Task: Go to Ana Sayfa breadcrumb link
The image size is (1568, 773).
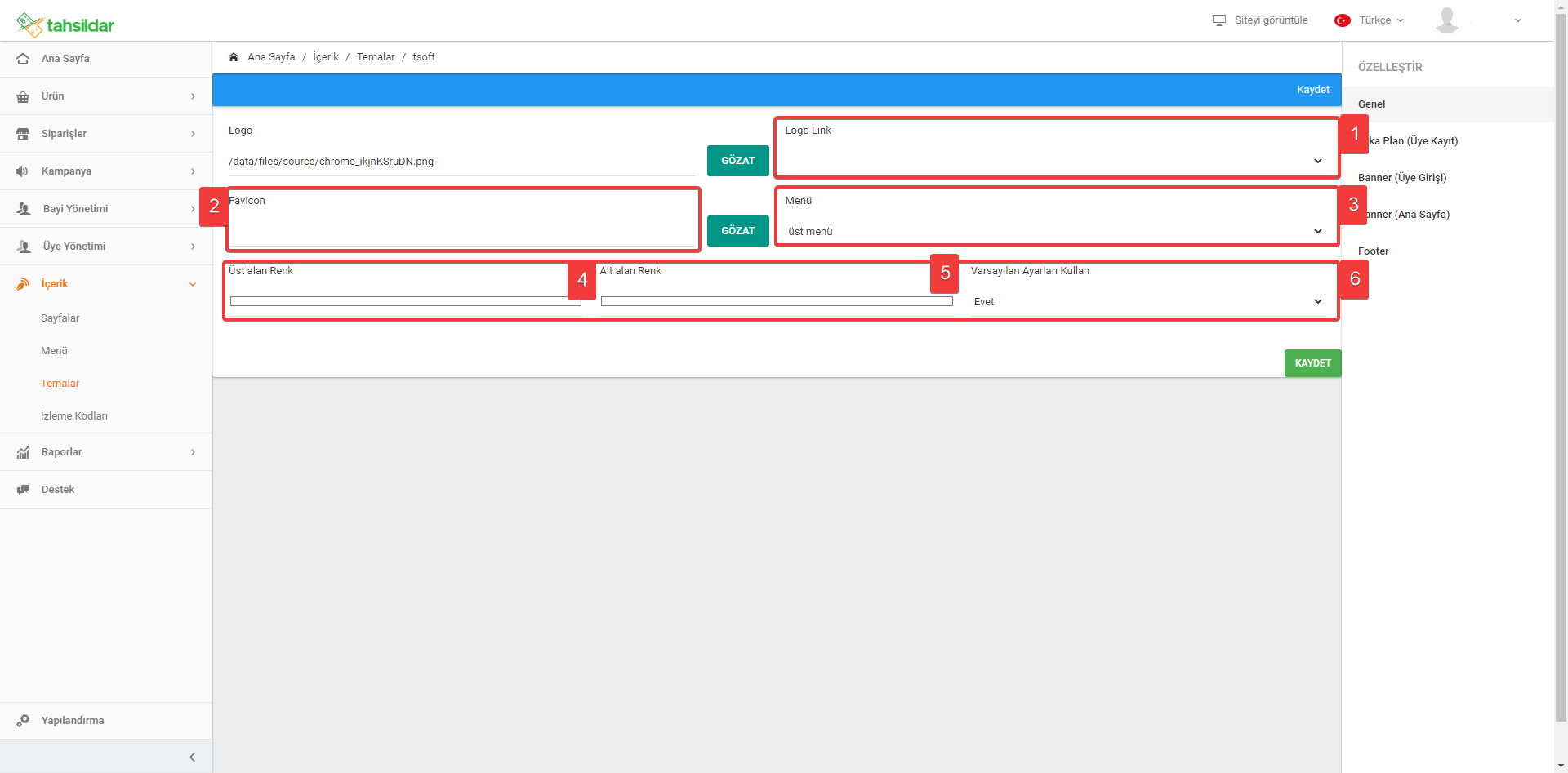Action: tap(271, 57)
